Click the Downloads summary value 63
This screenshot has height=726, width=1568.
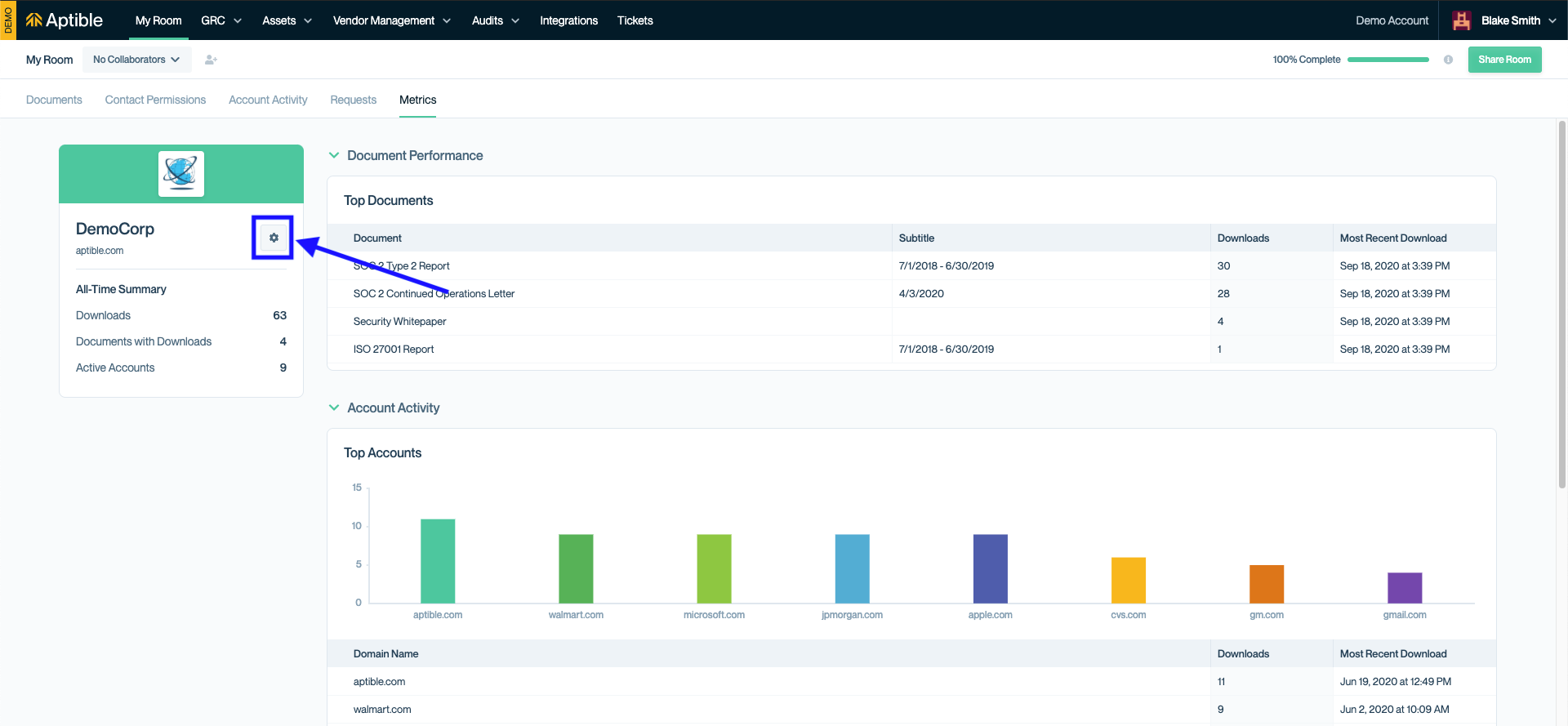279,315
